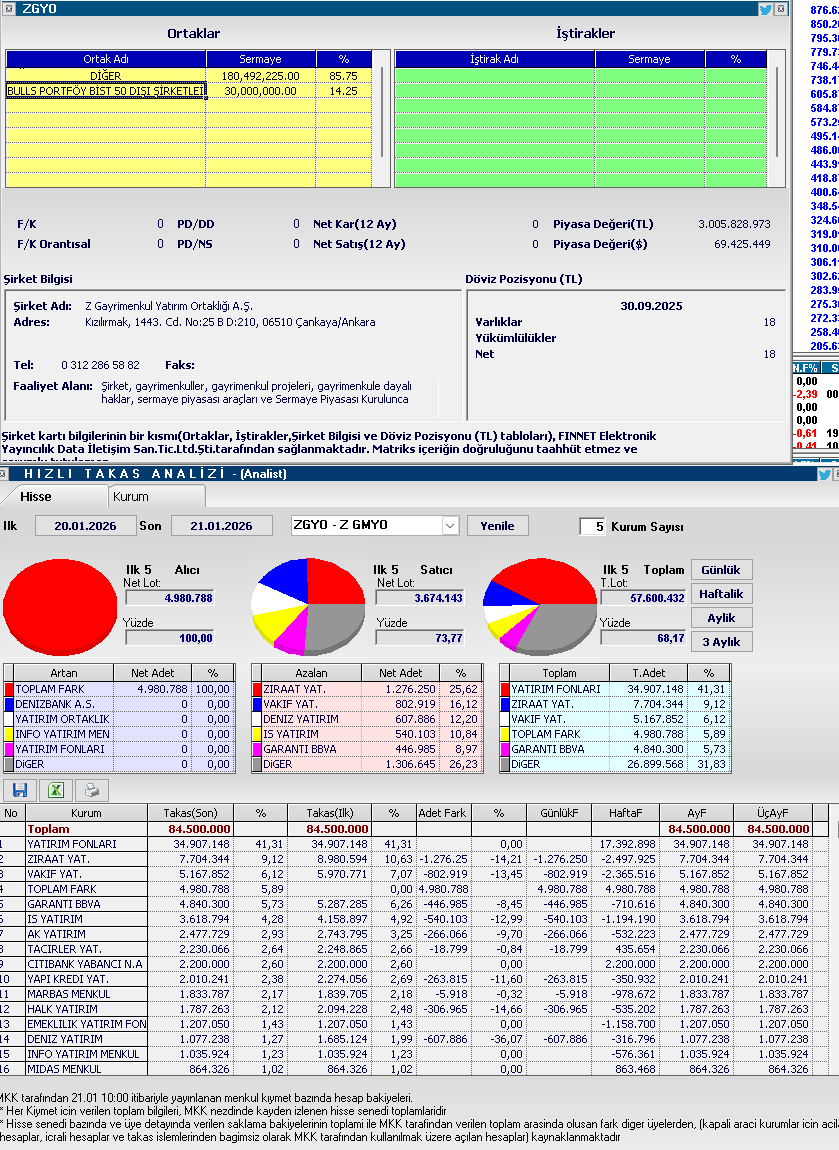Viewport: 839px width, 1150px height.
Task: Select the 3 Aylık period button
Action: coord(721,642)
